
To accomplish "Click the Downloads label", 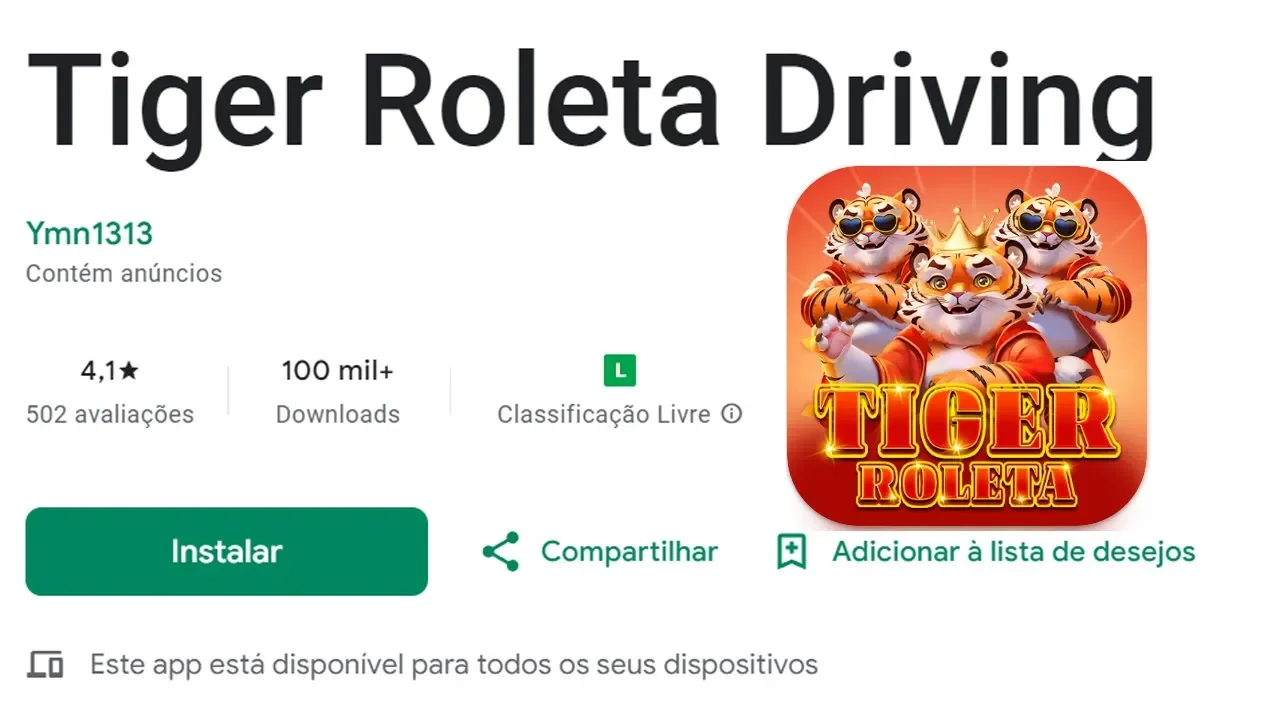I will point(338,414).
